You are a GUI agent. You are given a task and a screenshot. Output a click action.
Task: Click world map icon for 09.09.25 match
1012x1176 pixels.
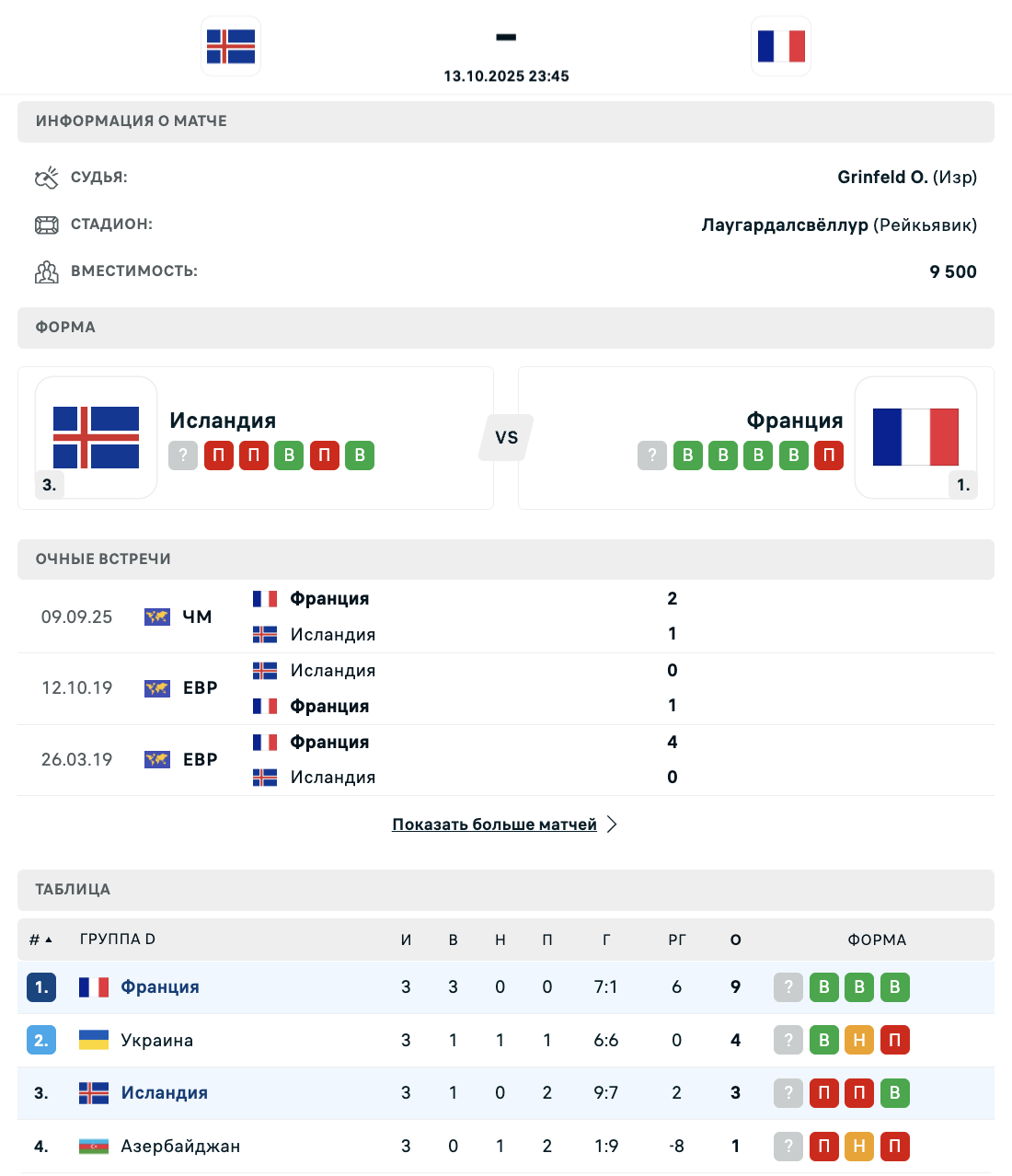157,617
